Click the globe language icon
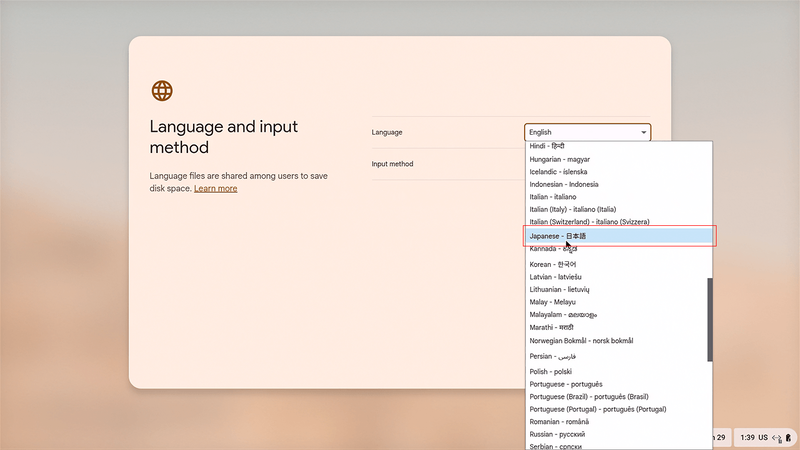Image resolution: width=800 pixels, height=450 pixels. pos(162,91)
